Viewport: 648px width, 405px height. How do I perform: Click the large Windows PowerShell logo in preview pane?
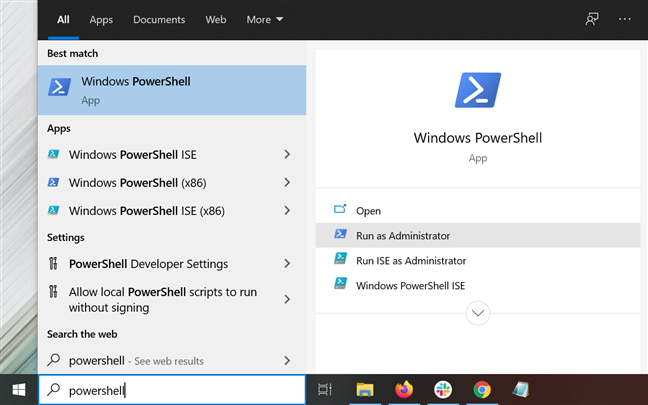pos(478,90)
